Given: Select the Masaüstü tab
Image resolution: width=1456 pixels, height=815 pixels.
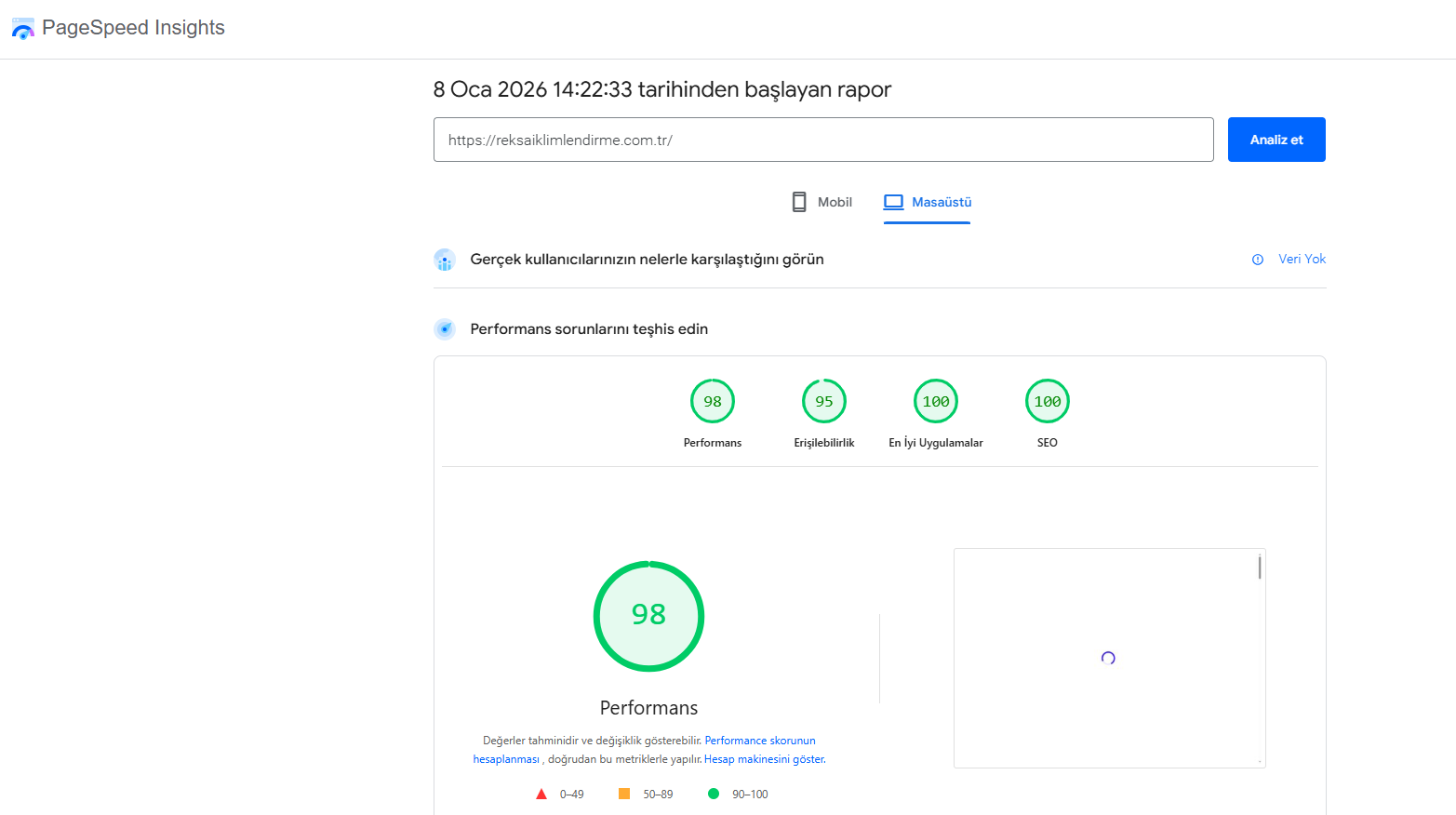Looking at the screenshot, I should pos(927,202).
